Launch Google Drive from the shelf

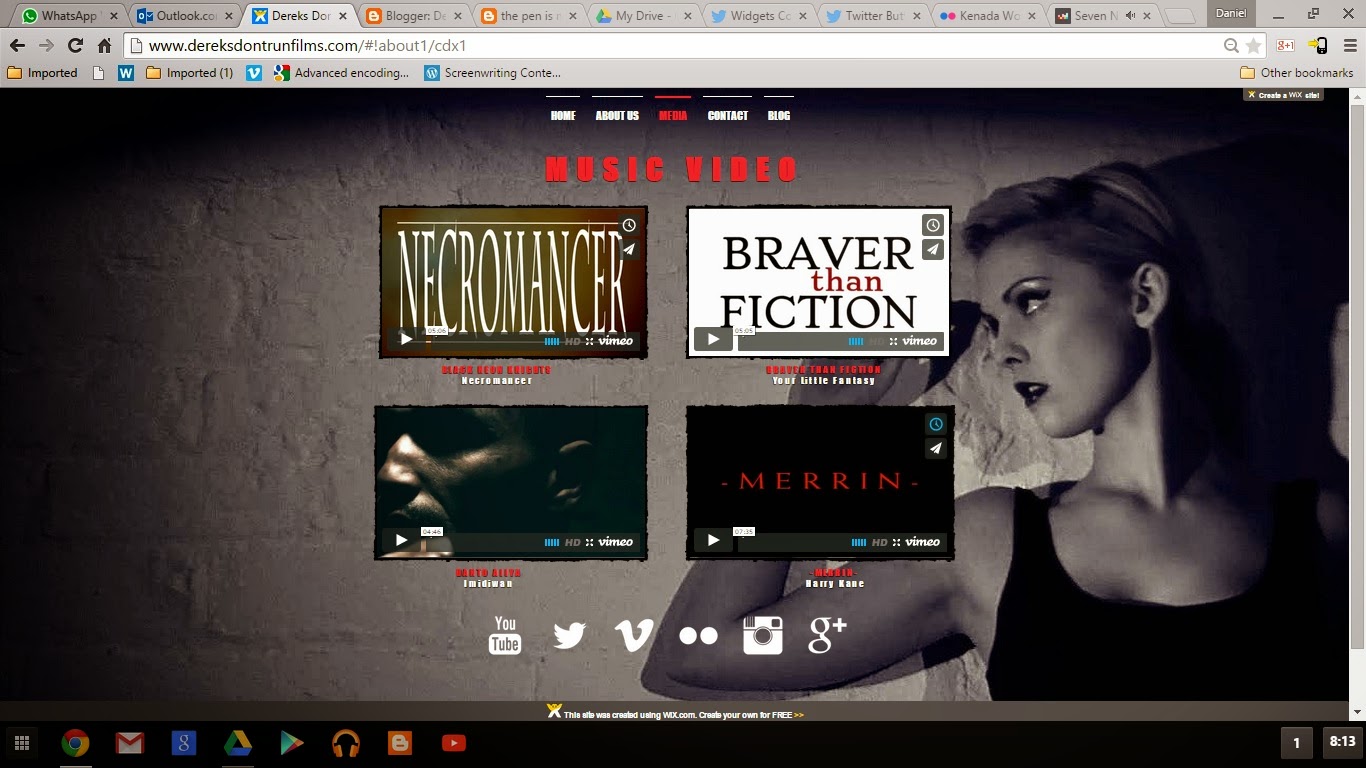tap(237, 743)
